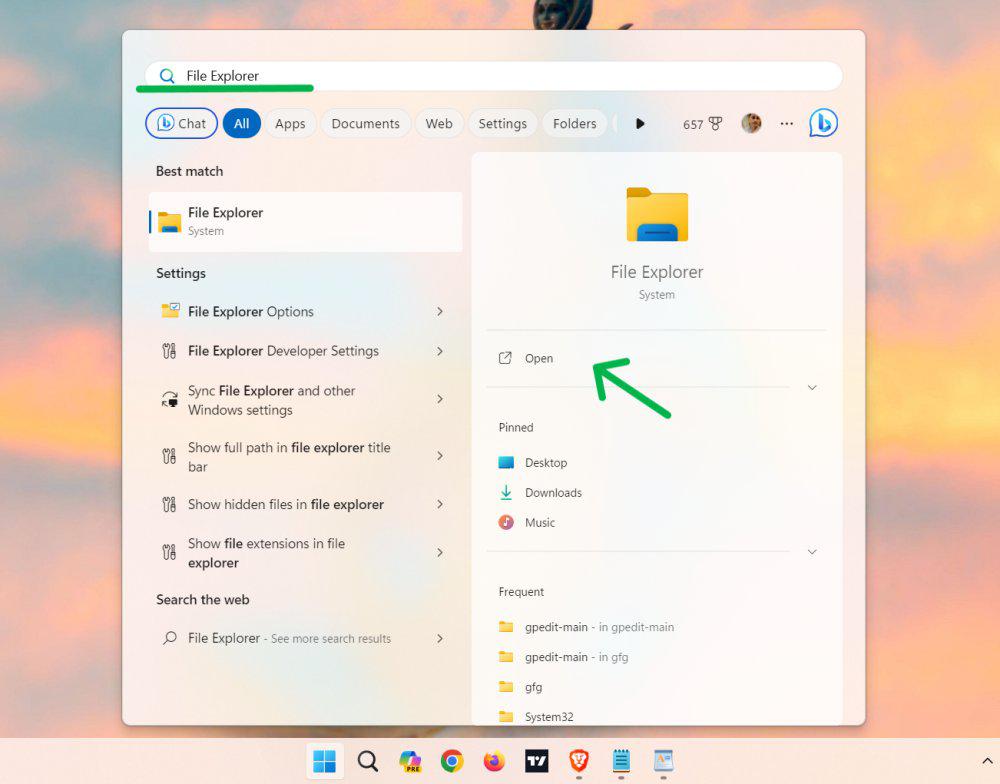Click the search magnifier icon in search box
1000x784 pixels.
click(x=167, y=76)
